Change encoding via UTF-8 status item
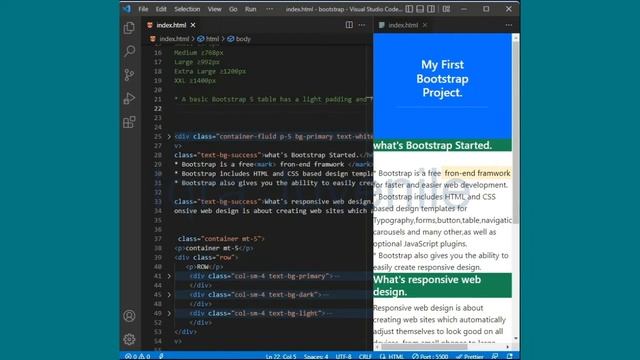The image size is (640, 360). pyautogui.click(x=343, y=356)
